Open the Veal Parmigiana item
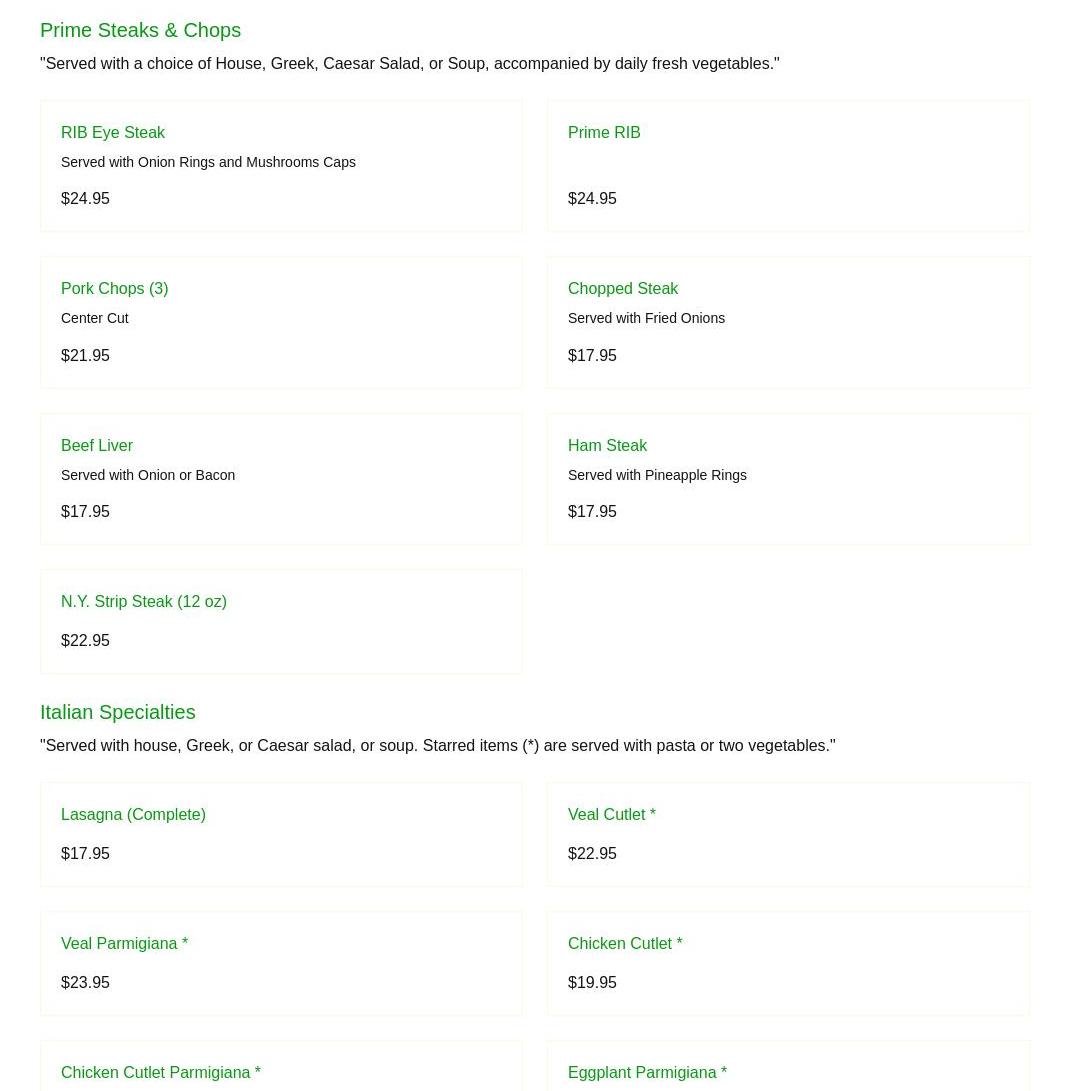The image size is (1070, 1091). tap(124, 943)
